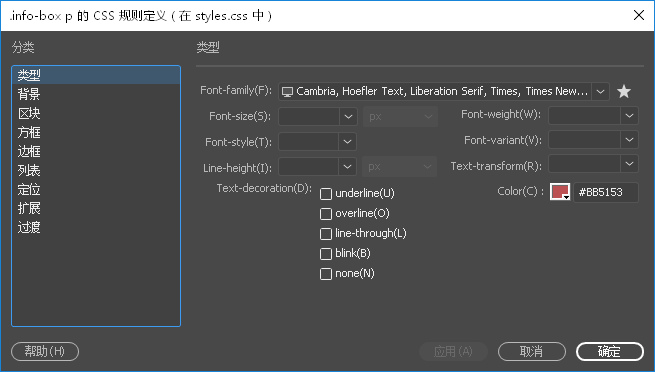The height and width of the screenshot is (372, 655).
Task: Click the 取消 button
Action: pyautogui.click(x=532, y=352)
